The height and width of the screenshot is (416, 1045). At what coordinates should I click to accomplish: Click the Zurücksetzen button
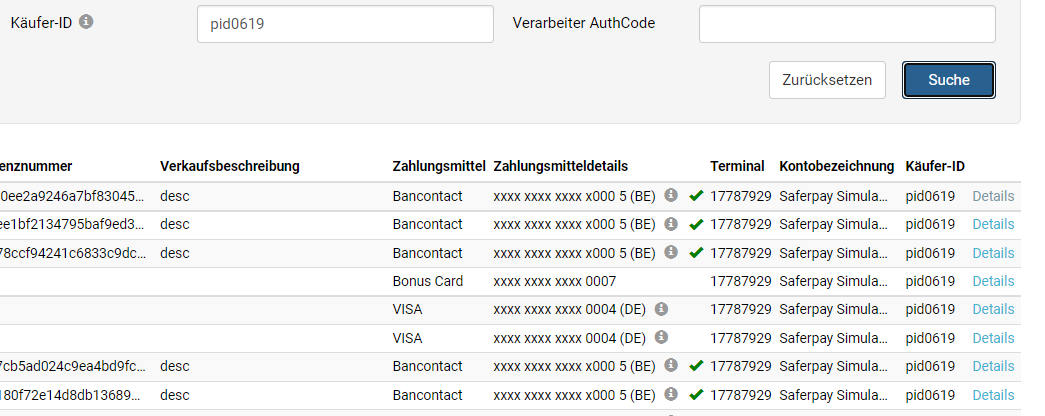(x=827, y=80)
